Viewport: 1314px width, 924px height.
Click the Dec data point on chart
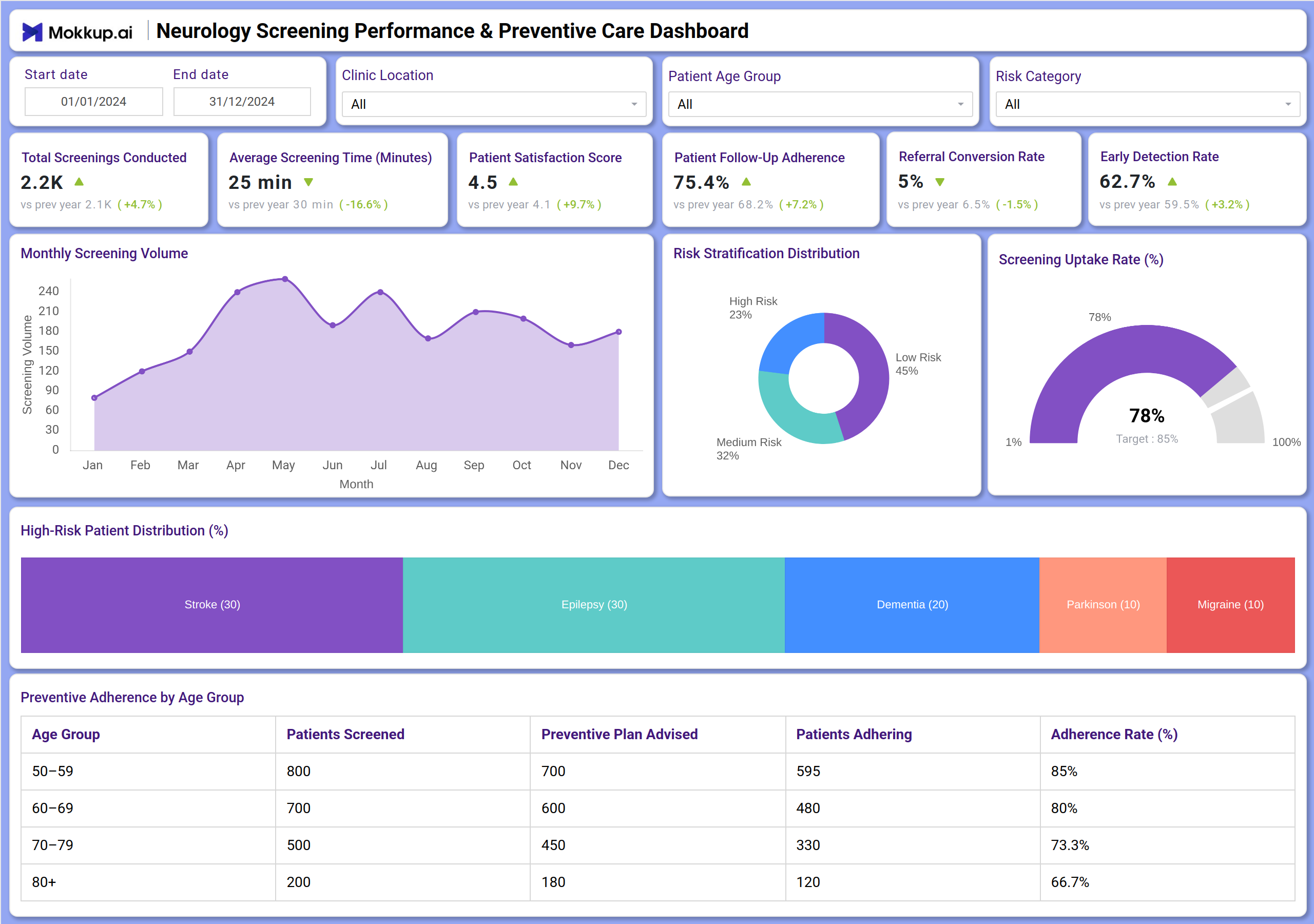[x=619, y=332]
